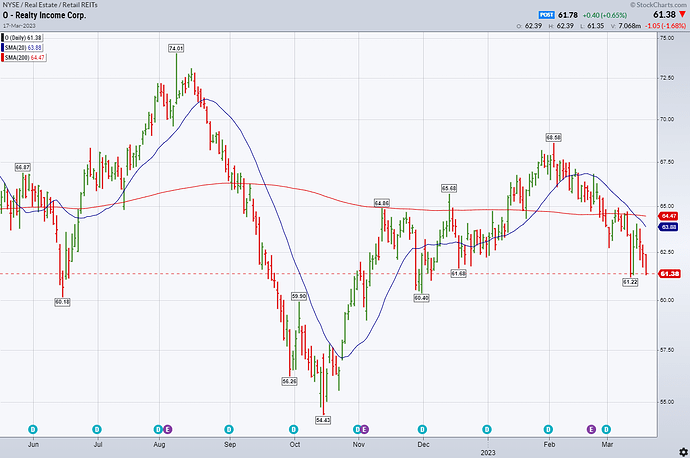Click the NYSE / Real Estate / Retail REITs text
690x458 pixels.
tap(50, 5)
